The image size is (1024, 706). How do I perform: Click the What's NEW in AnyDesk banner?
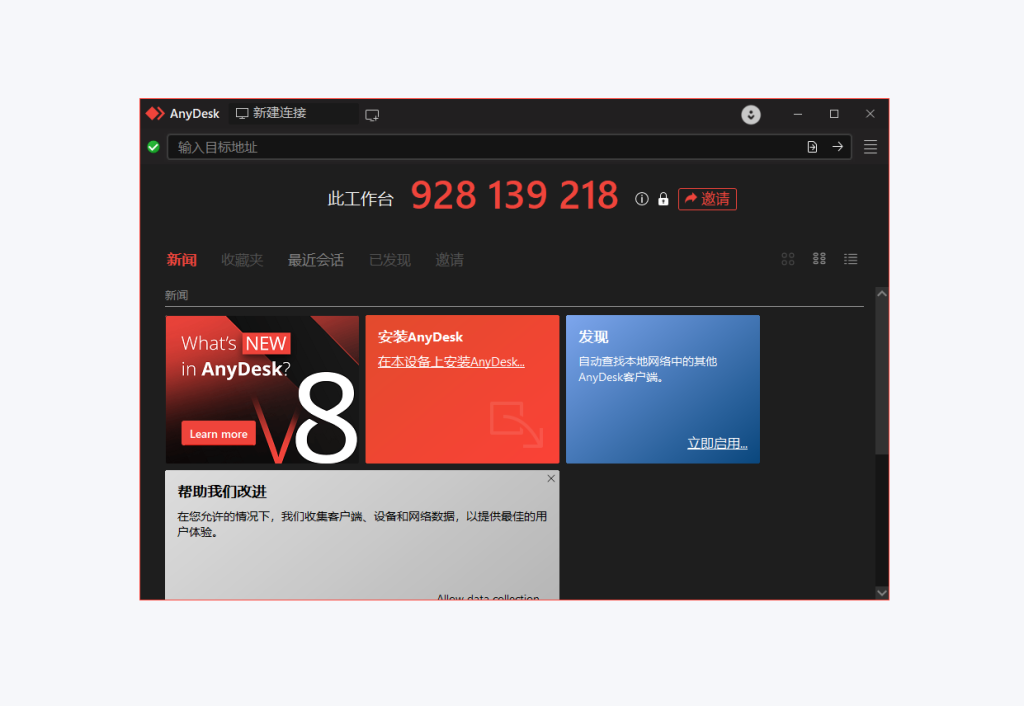(x=262, y=389)
